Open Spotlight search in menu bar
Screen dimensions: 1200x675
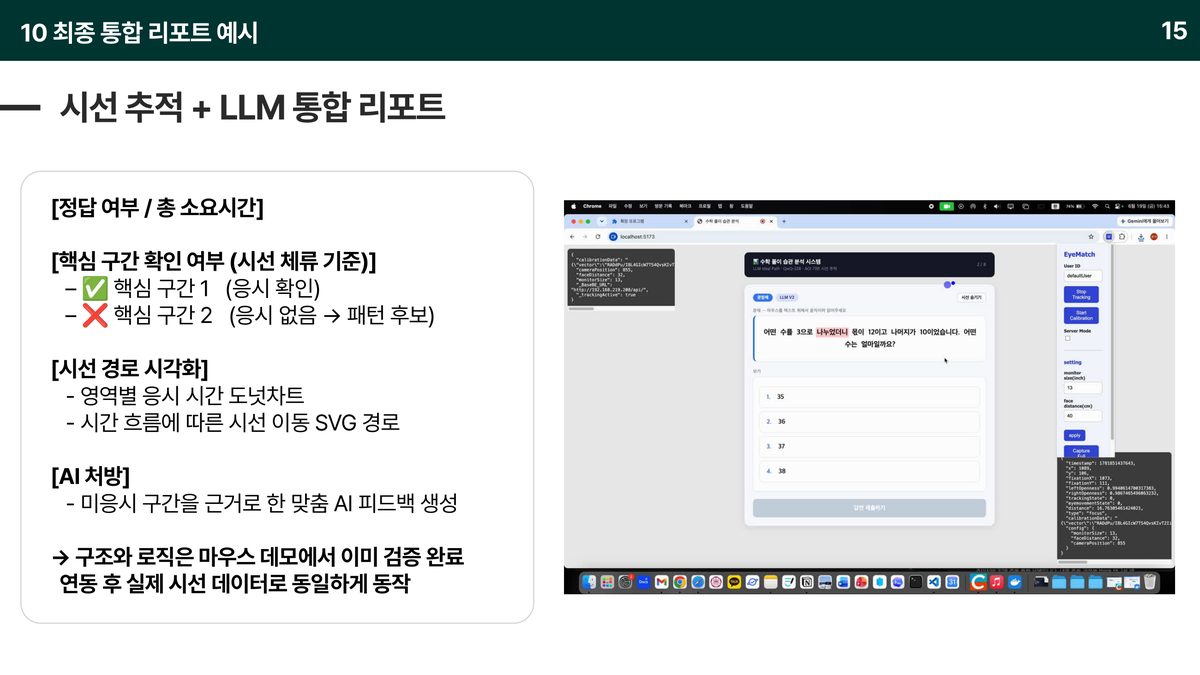[x=1108, y=206]
